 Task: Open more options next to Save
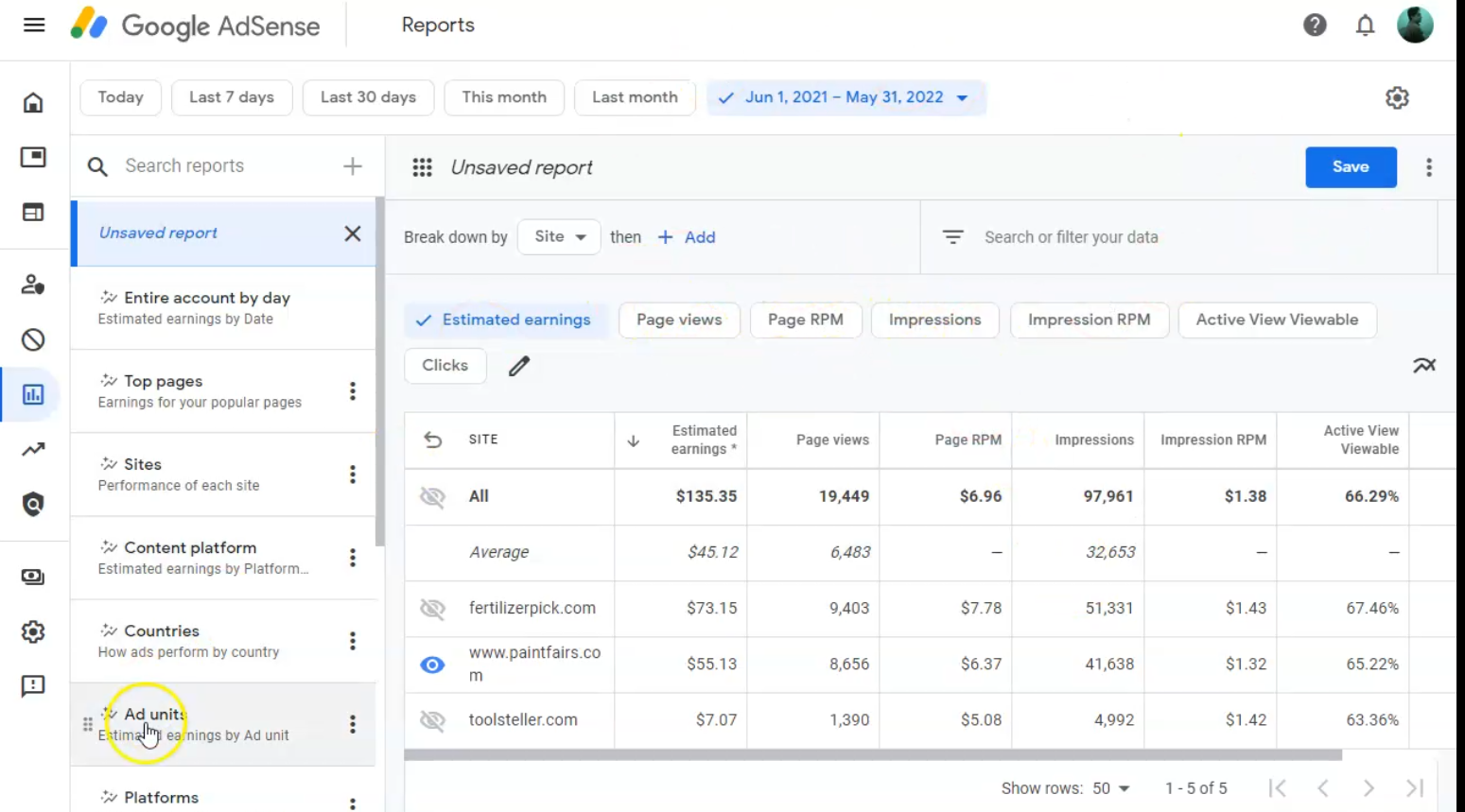[x=1429, y=167]
